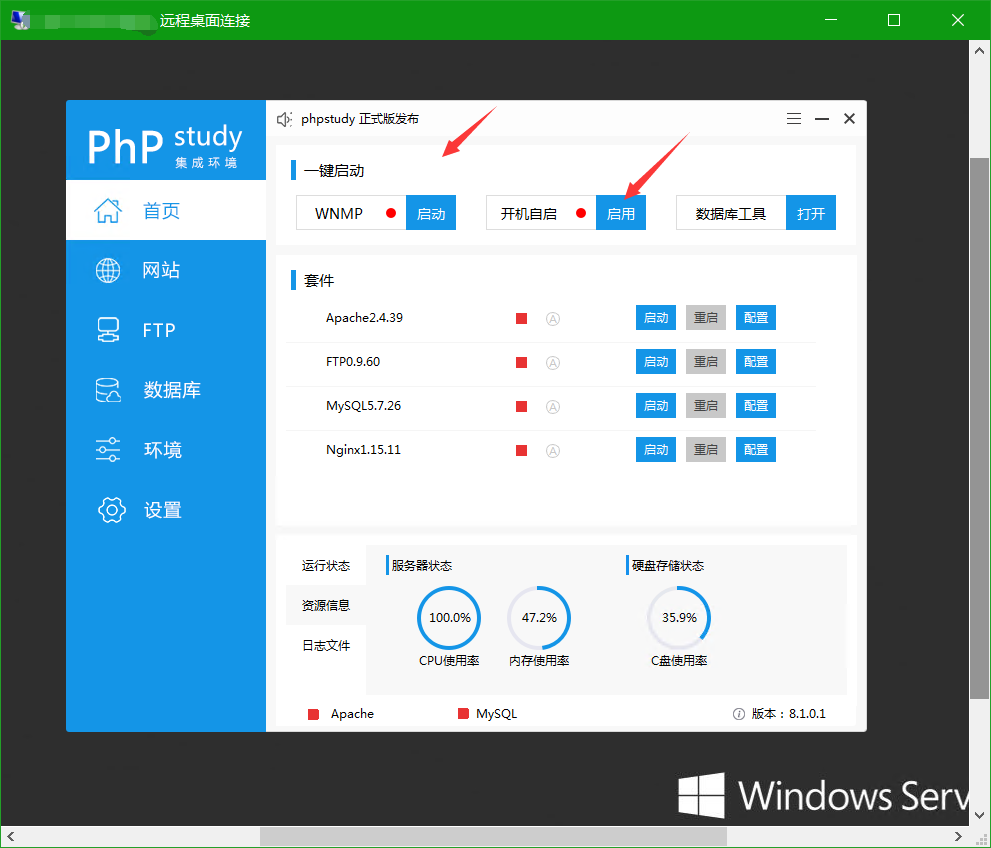This screenshot has height=848, width=991.
Task: Click the version info icon
Action: click(x=739, y=714)
